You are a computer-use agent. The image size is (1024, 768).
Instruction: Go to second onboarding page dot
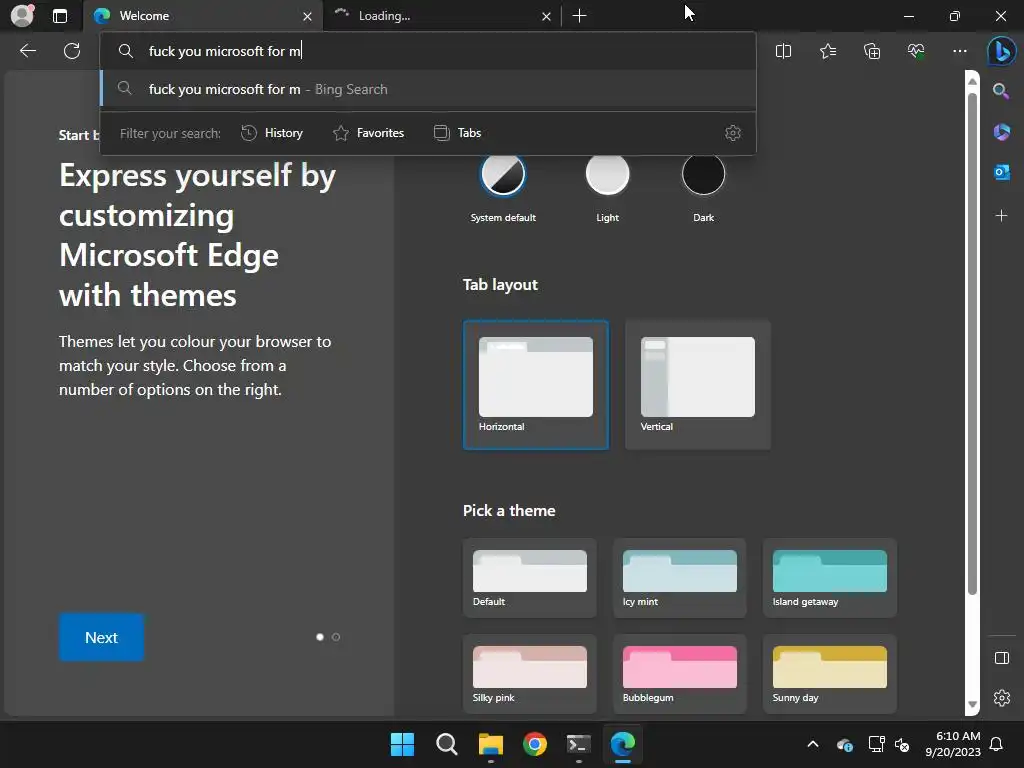coord(336,637)
